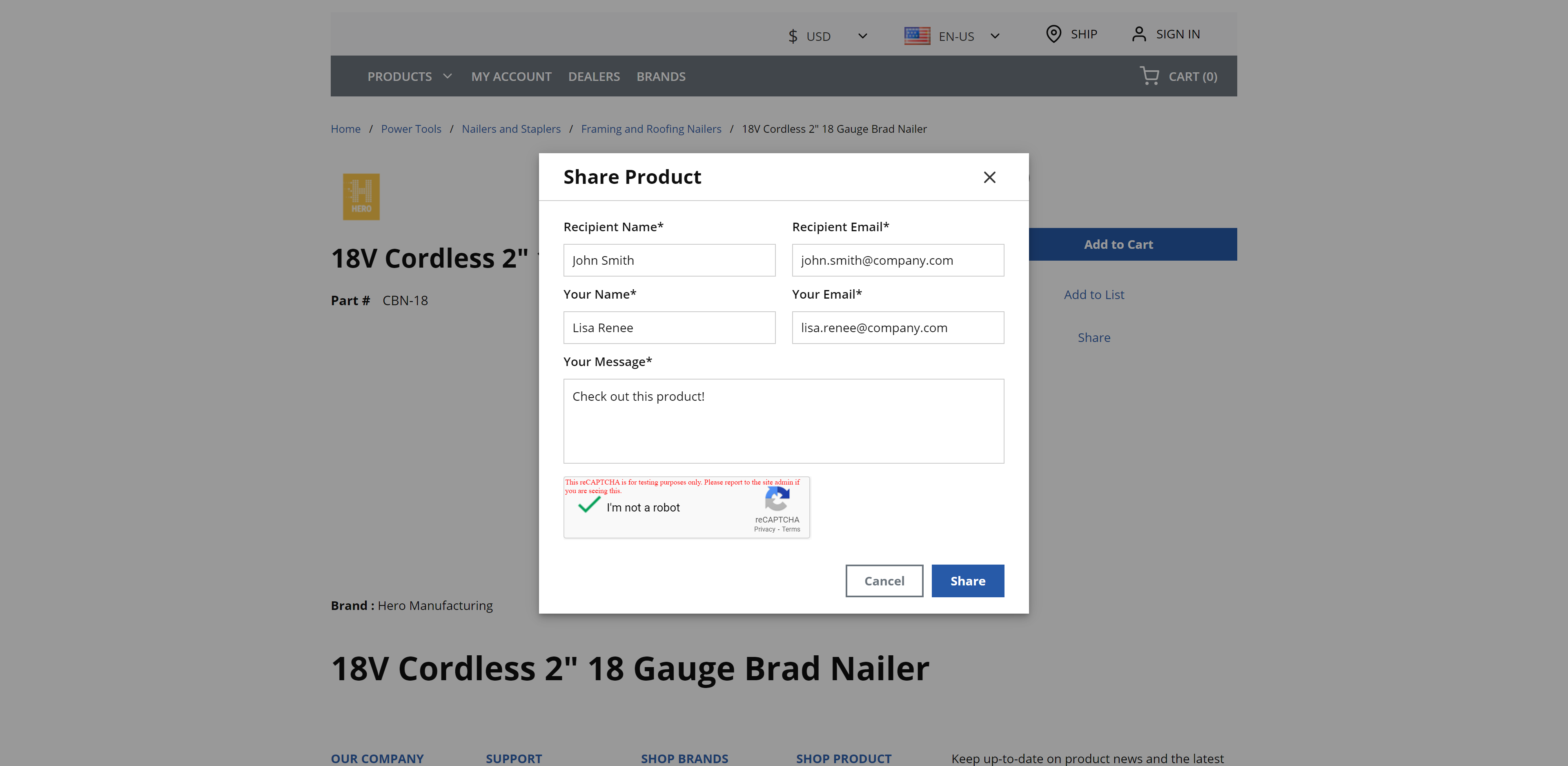
Task: Open the Power Tools breadcrumb link
Action: pyautogui.click(x=411, y=129)
